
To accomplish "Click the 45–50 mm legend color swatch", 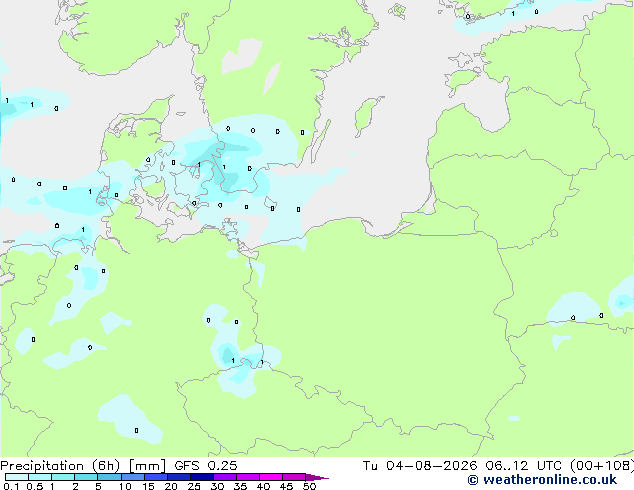I will (294, 477).
